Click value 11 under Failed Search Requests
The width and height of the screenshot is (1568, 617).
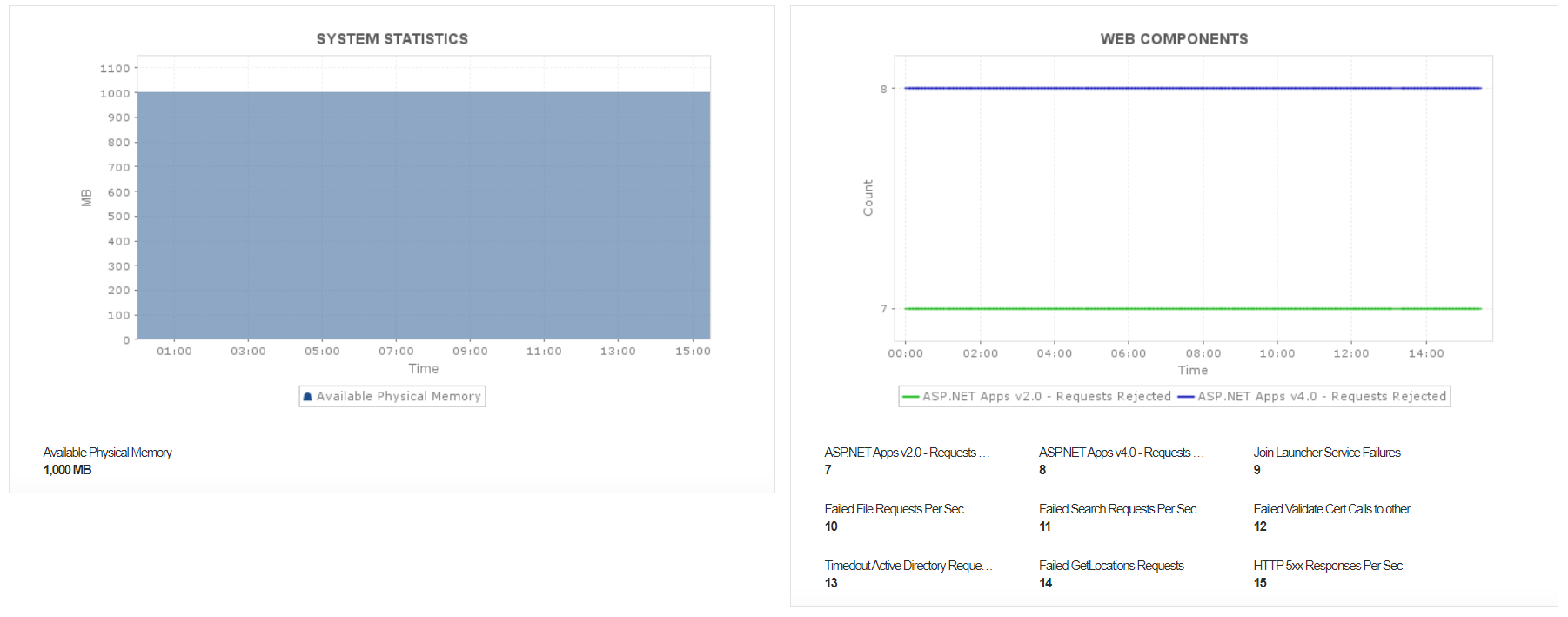(x=1045, y=526)
